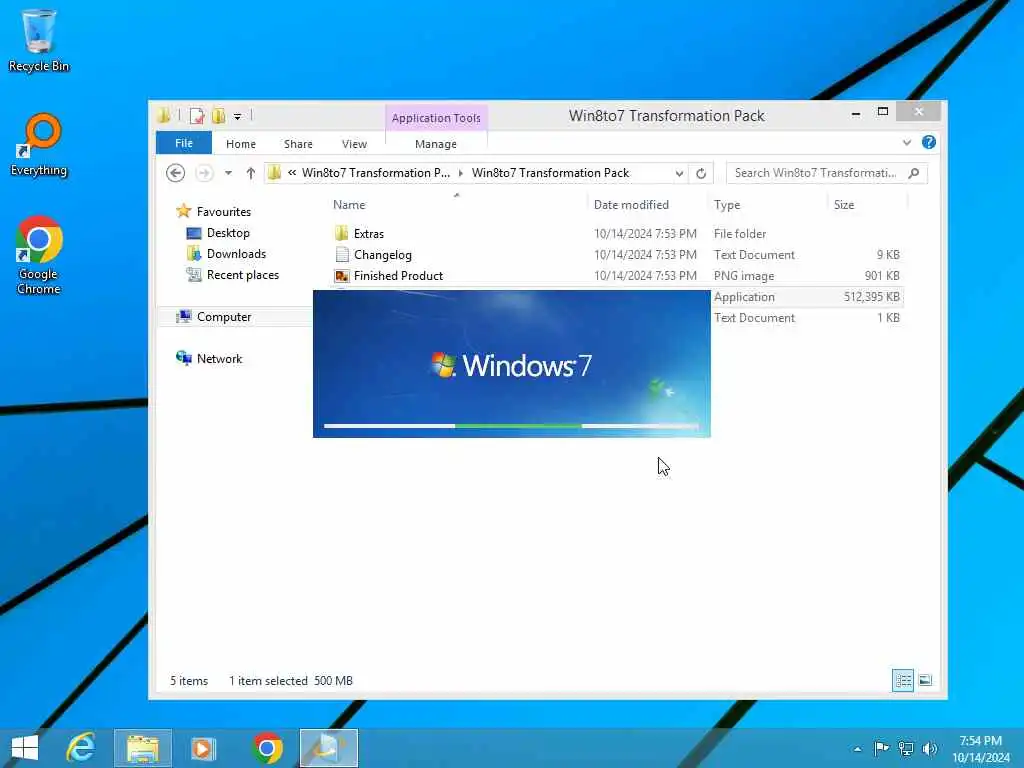The width and height of the screenshot is (1024, 768).
Task: Go forward using the Forward arrow
Action: 204,173
